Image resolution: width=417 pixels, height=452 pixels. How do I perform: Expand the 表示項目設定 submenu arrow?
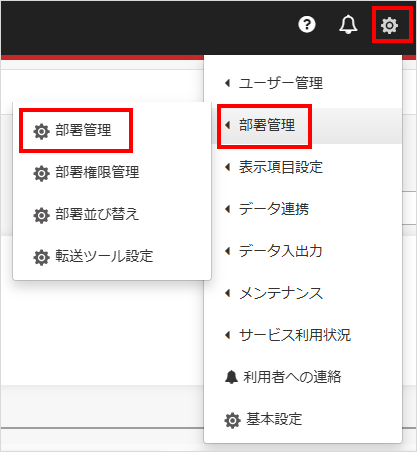pyautogui.click(x=228, y=167)
